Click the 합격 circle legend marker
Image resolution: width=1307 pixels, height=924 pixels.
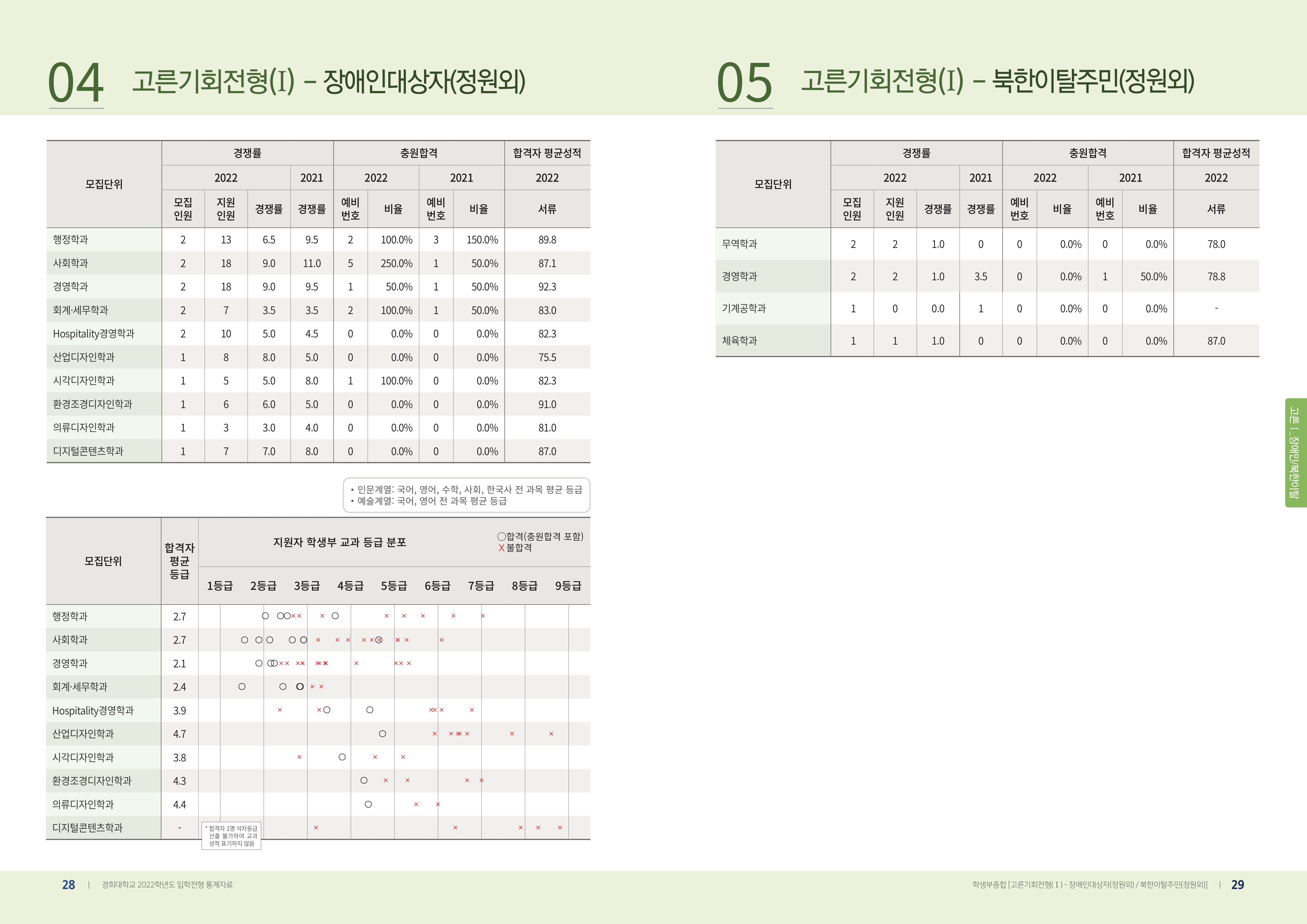pos(502,537)
